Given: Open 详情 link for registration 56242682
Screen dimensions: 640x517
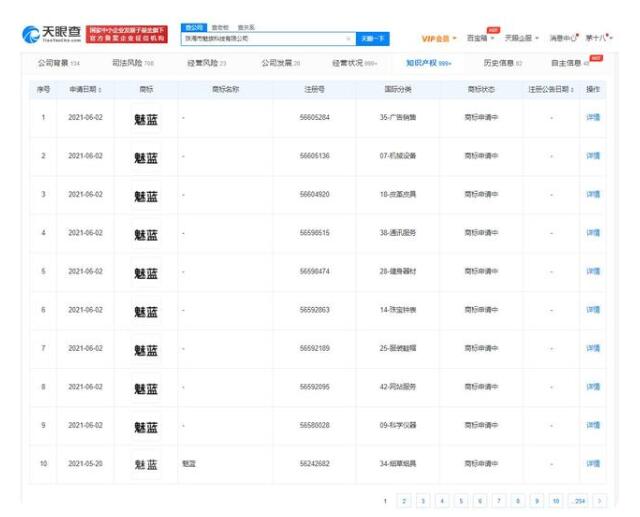Looking at the screenshot, I should pyautogui.click(x=593, y=465).
